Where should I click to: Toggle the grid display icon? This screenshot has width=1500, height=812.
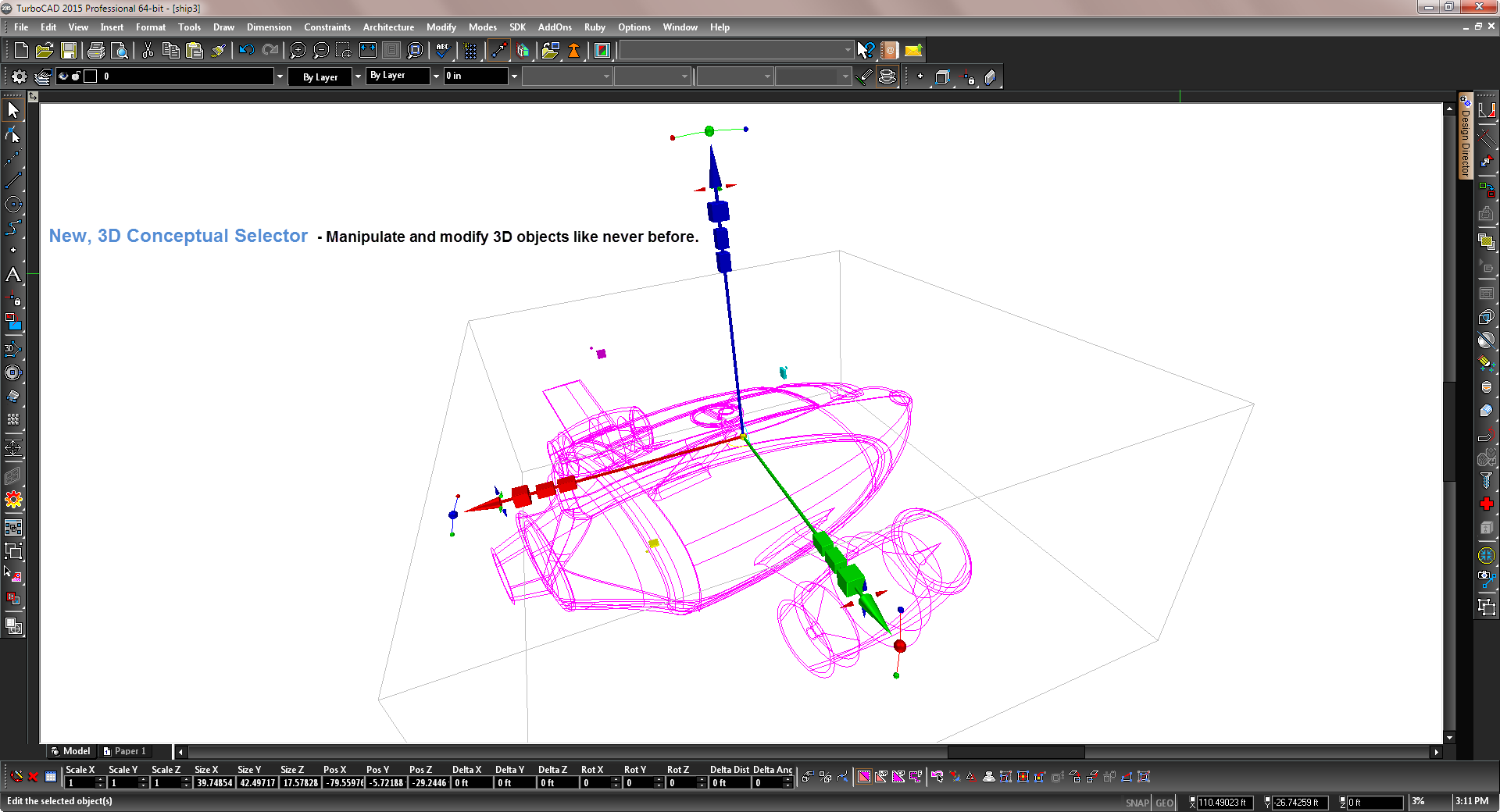tap(470, 51)
